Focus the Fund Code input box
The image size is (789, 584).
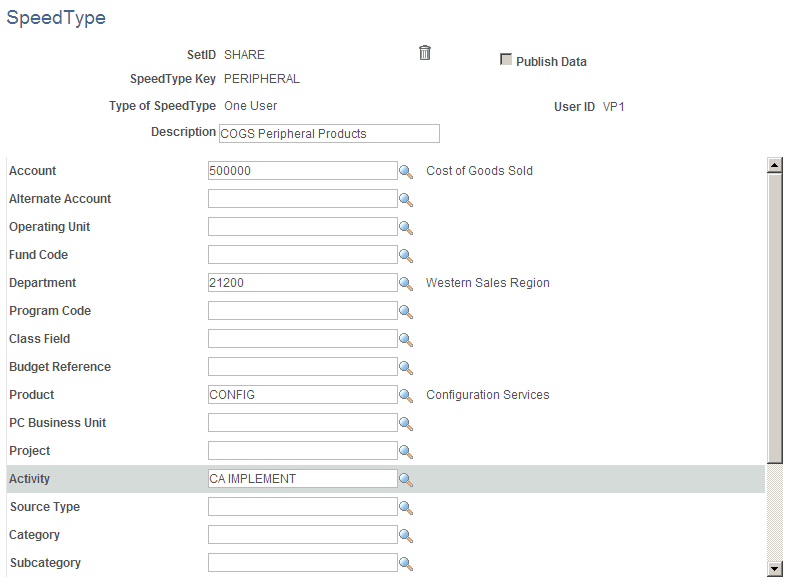302,255
